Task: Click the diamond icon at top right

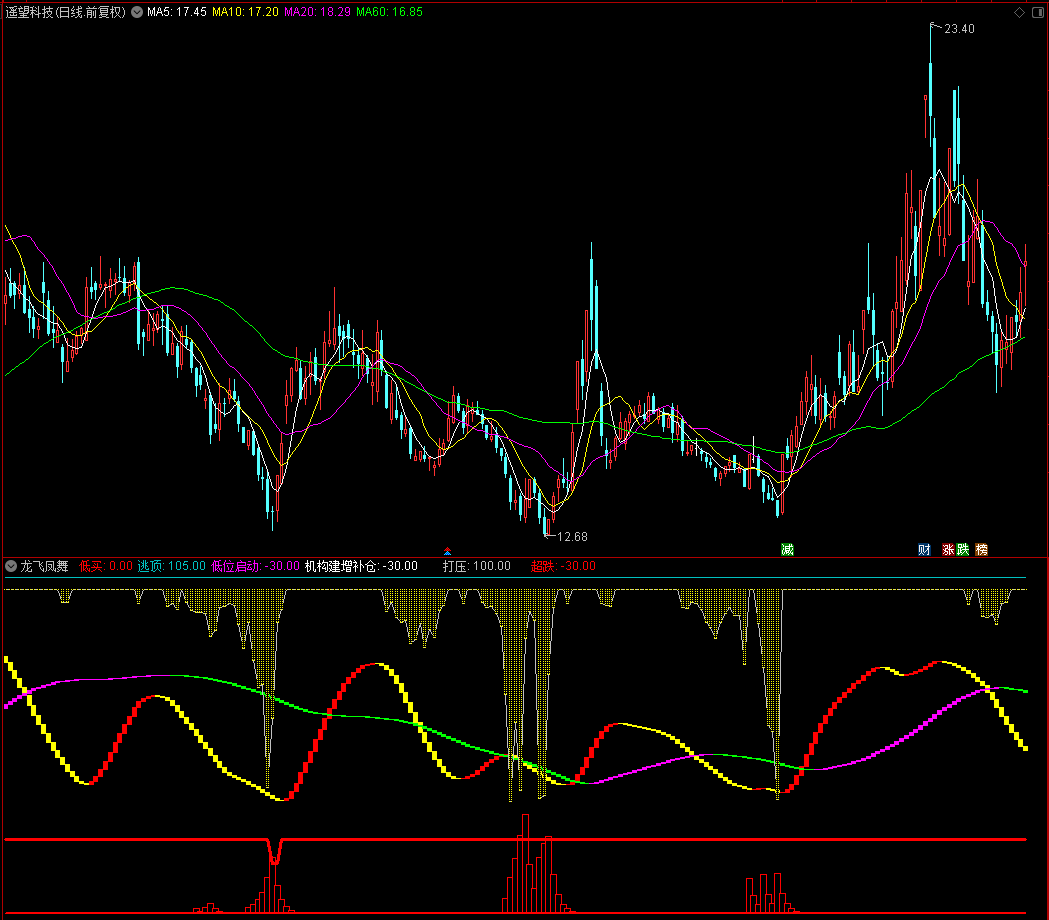Action: 1020,13
